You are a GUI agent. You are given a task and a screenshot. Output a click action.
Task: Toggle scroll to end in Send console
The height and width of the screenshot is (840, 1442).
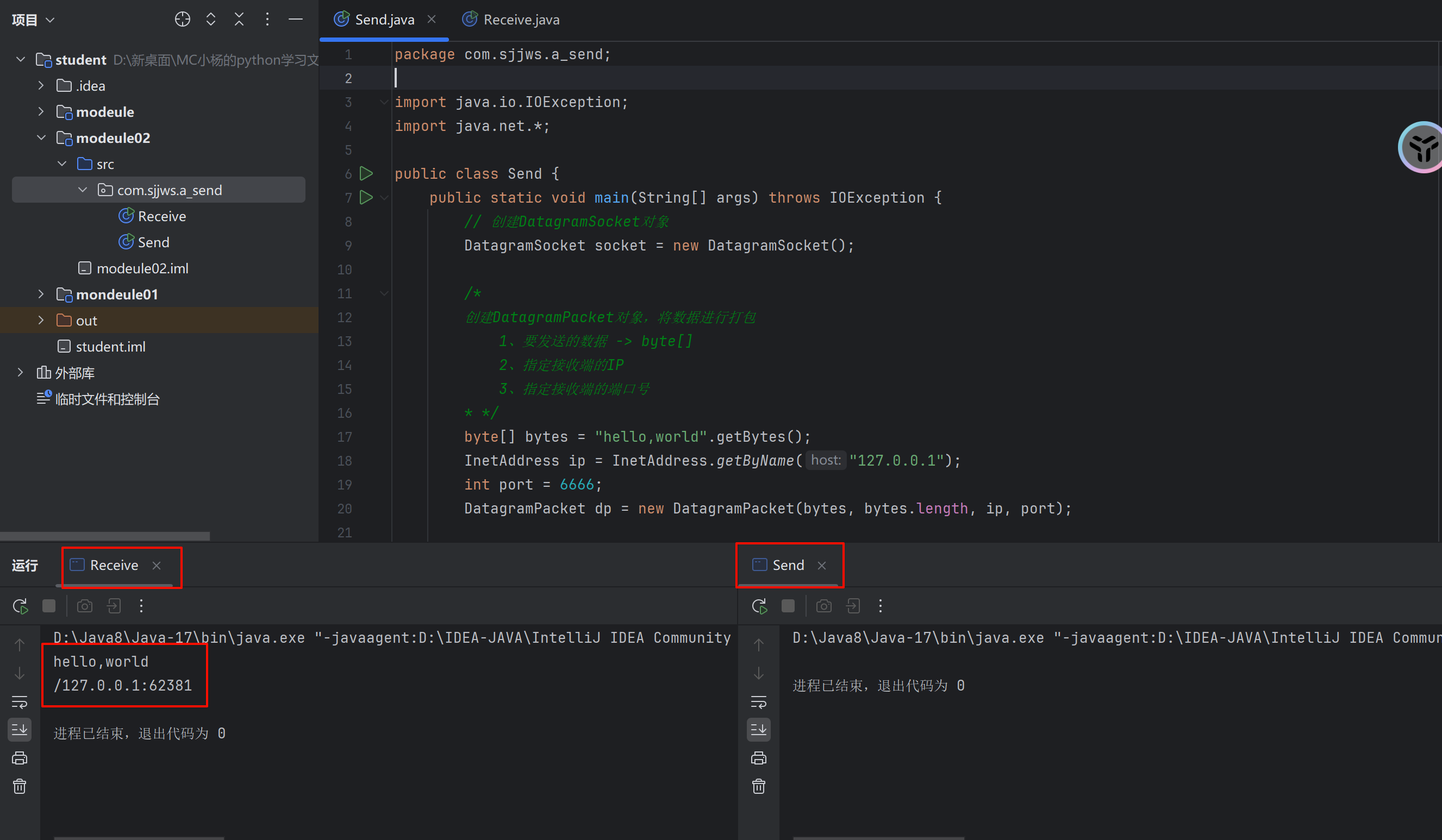759,730
